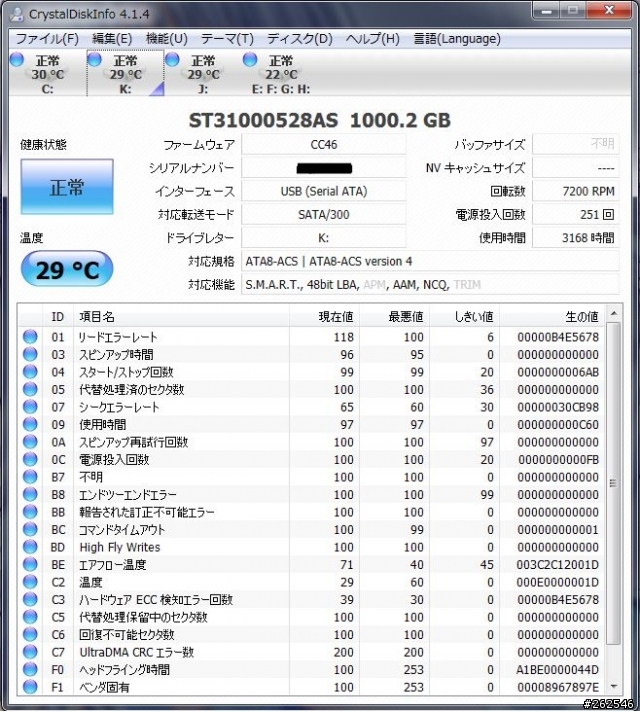Image resolution: width=640 pixels, height=712 pixels.
Task: Click raw value 00000B4E5678 of row 01
Action: pos(557,337)
